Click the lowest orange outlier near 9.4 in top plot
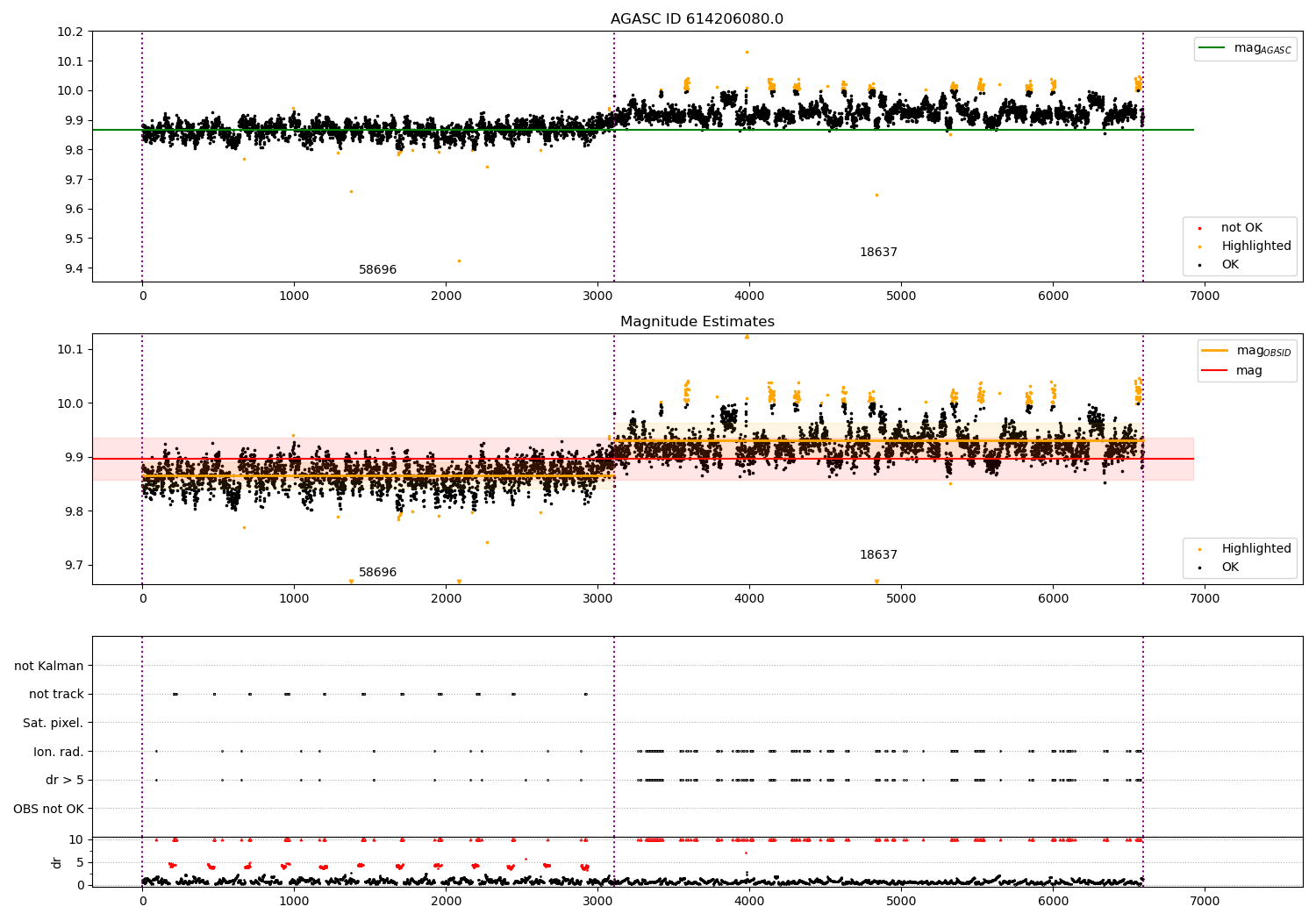This screenshot has width=1316, height=921. pos(458,261)
